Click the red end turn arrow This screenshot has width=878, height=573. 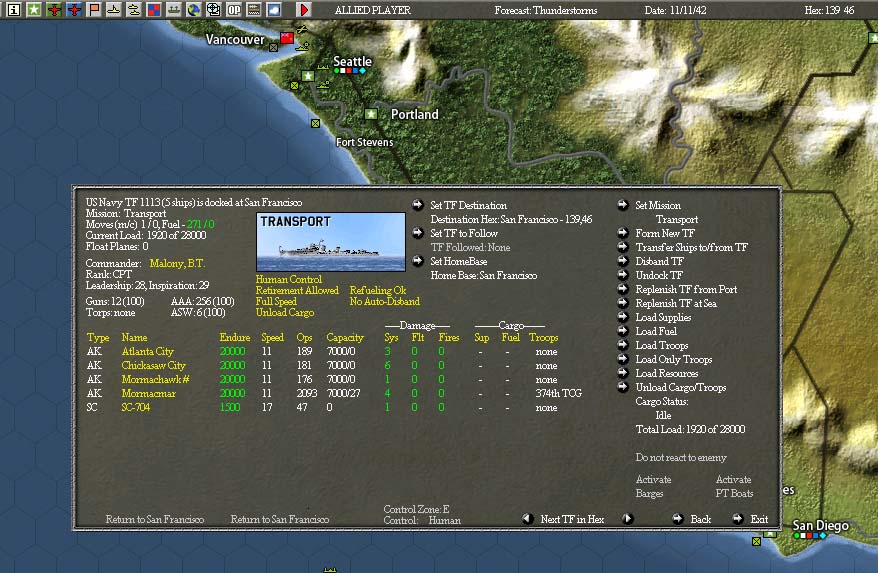tap(303, 10)
